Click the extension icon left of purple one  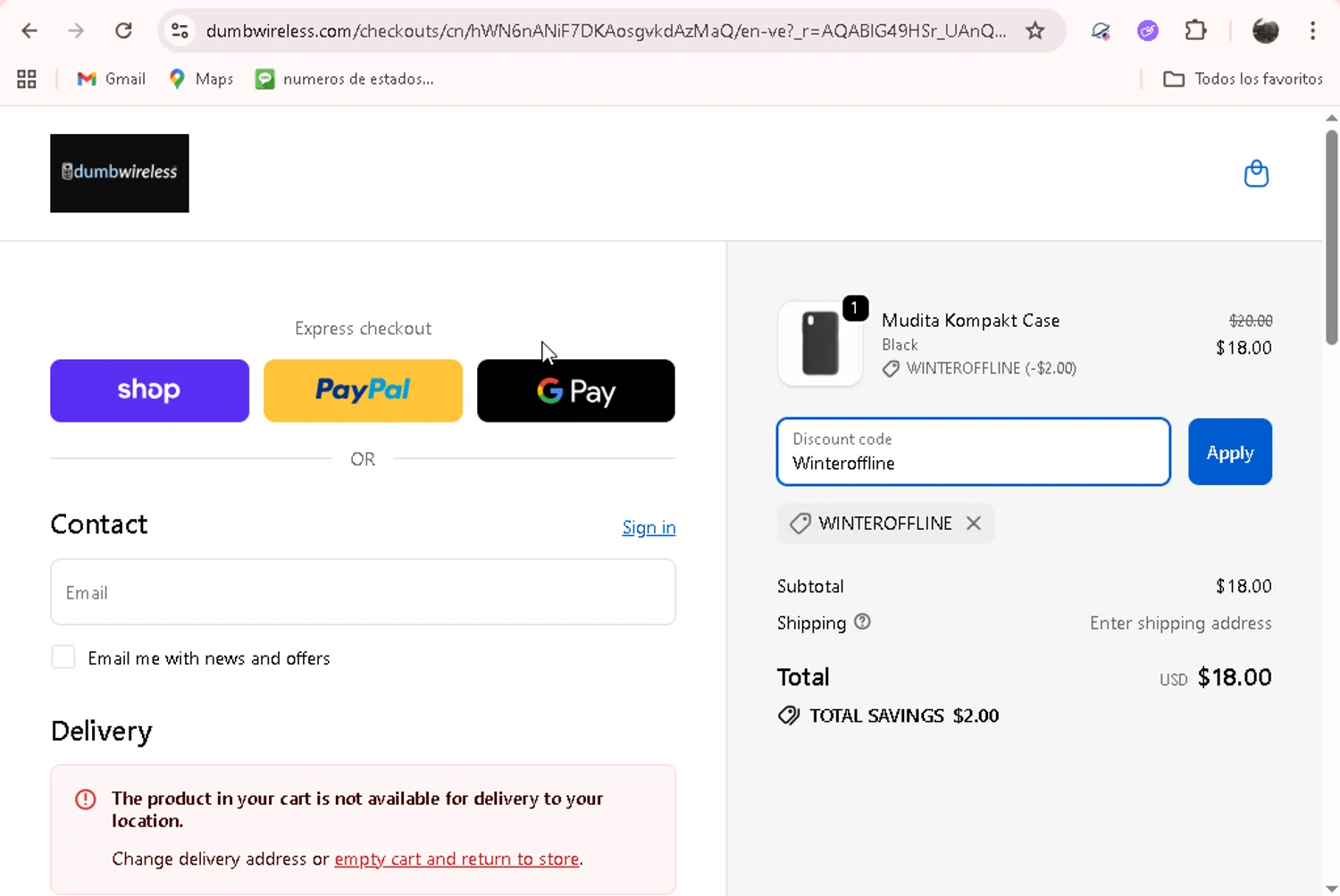pyautogui.click(x=1101, y=30)
